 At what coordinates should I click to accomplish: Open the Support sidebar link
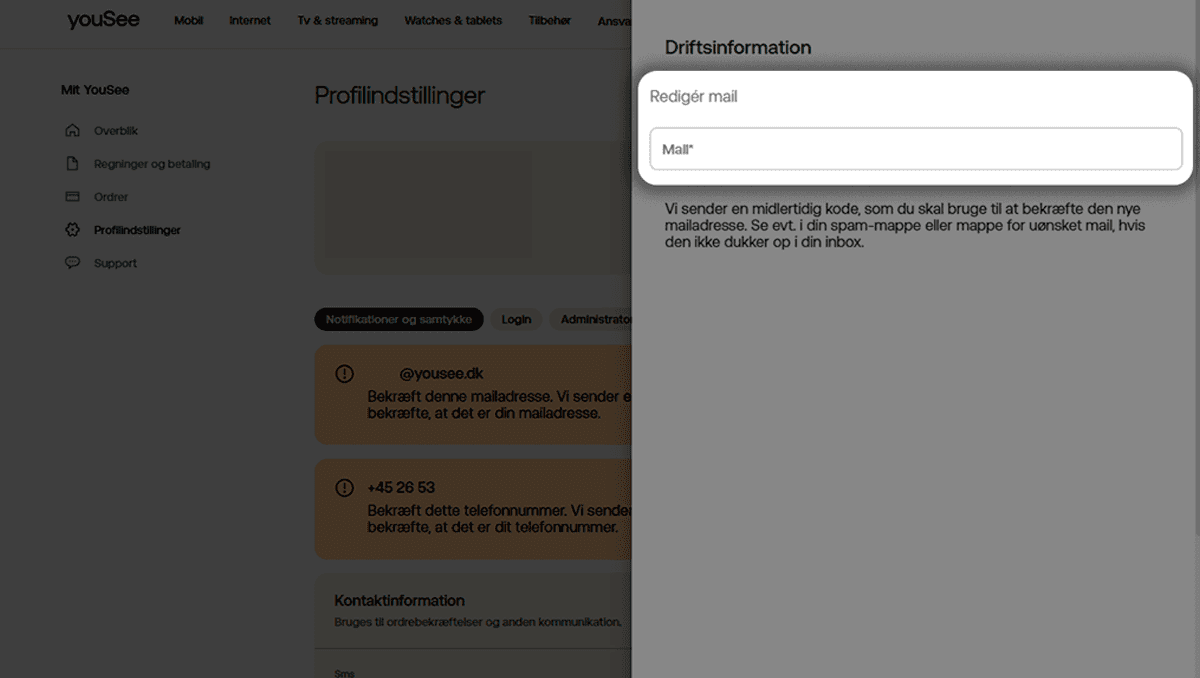pyautogui.click(x=115, y=262)
